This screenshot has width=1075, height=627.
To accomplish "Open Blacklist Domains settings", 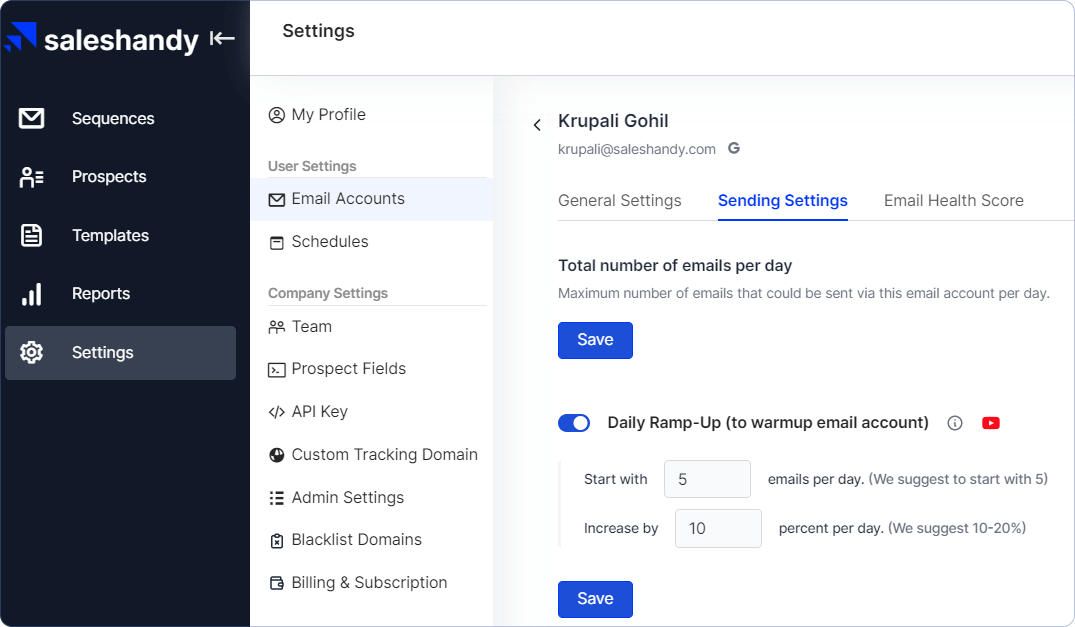I will 357,540.
